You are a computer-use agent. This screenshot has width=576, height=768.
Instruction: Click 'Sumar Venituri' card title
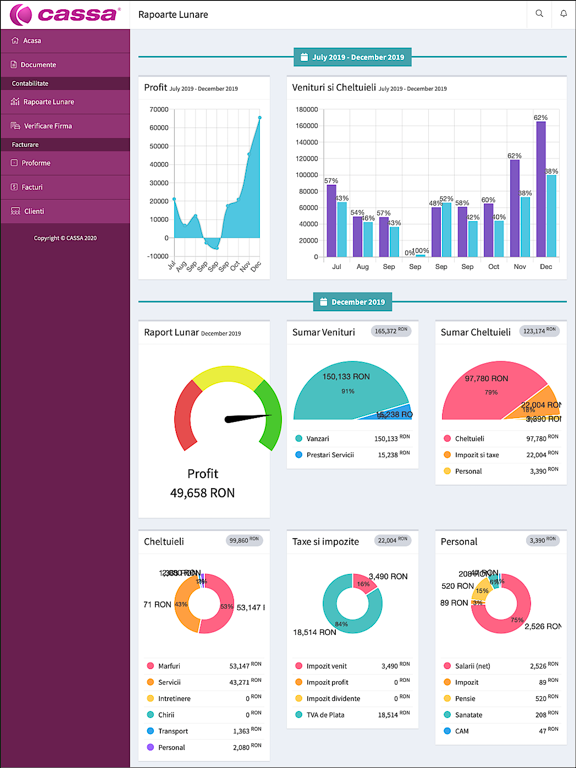click(x=324, y=332)
